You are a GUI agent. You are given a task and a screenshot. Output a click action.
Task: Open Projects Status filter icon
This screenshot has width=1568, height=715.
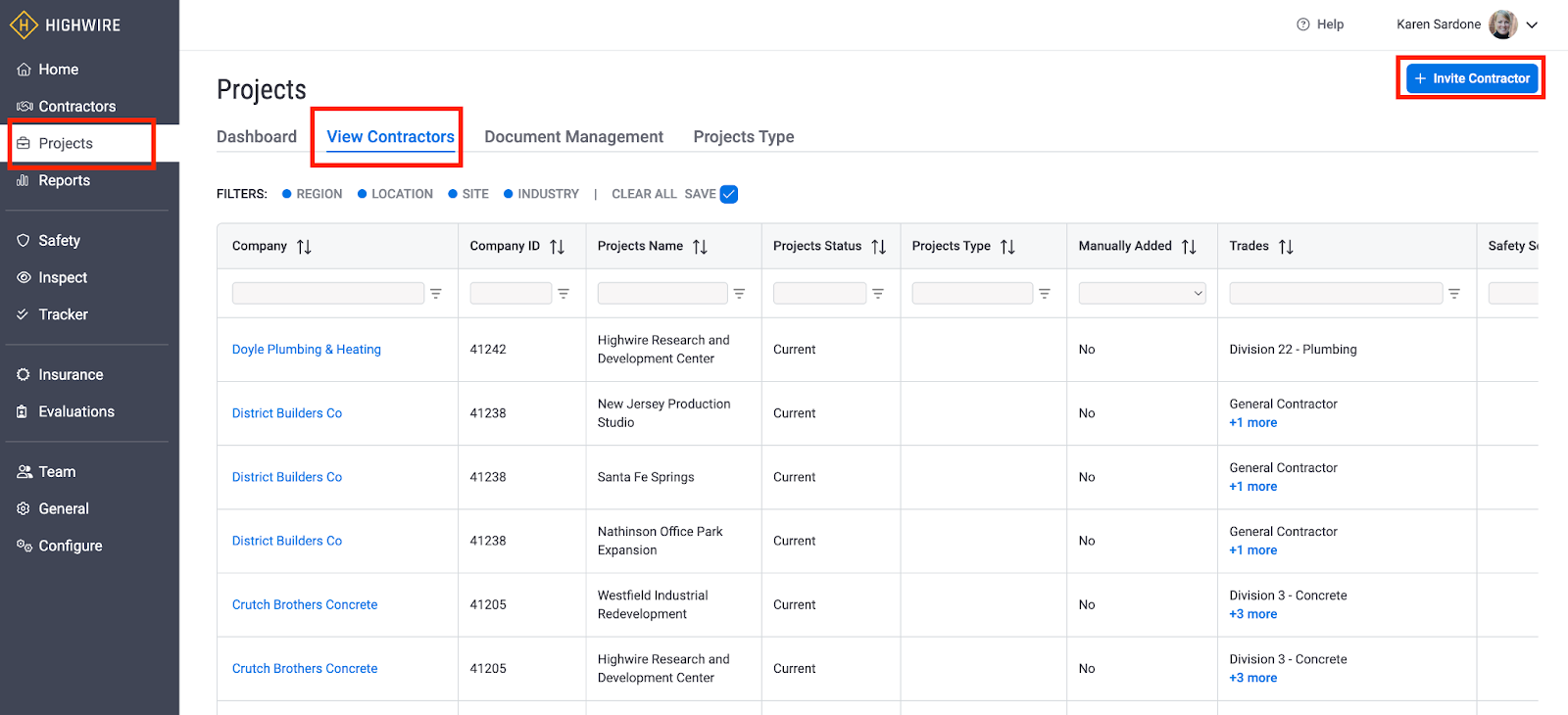click(x=878, y=294)
